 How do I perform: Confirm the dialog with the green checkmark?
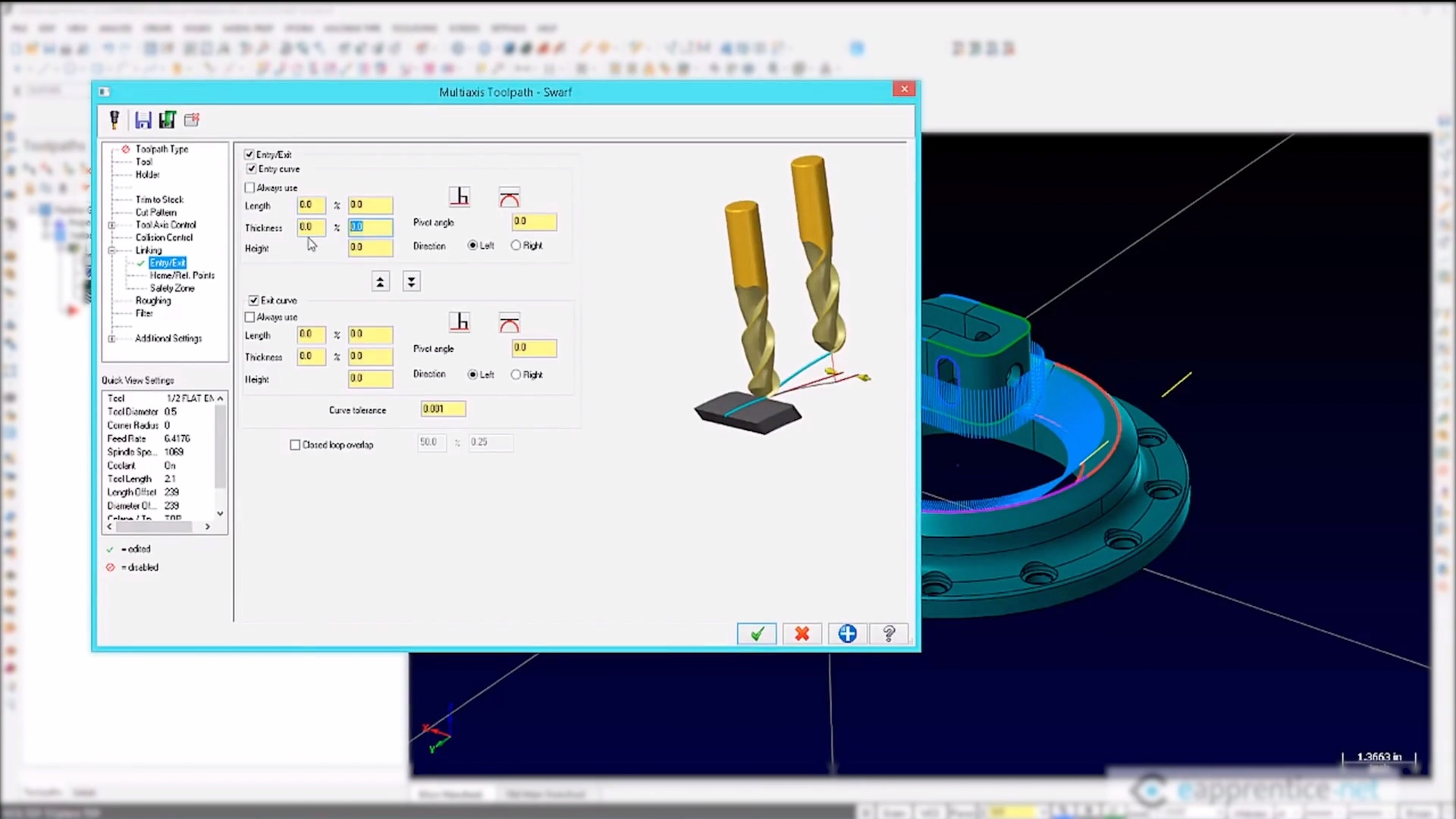pos(756,633)
